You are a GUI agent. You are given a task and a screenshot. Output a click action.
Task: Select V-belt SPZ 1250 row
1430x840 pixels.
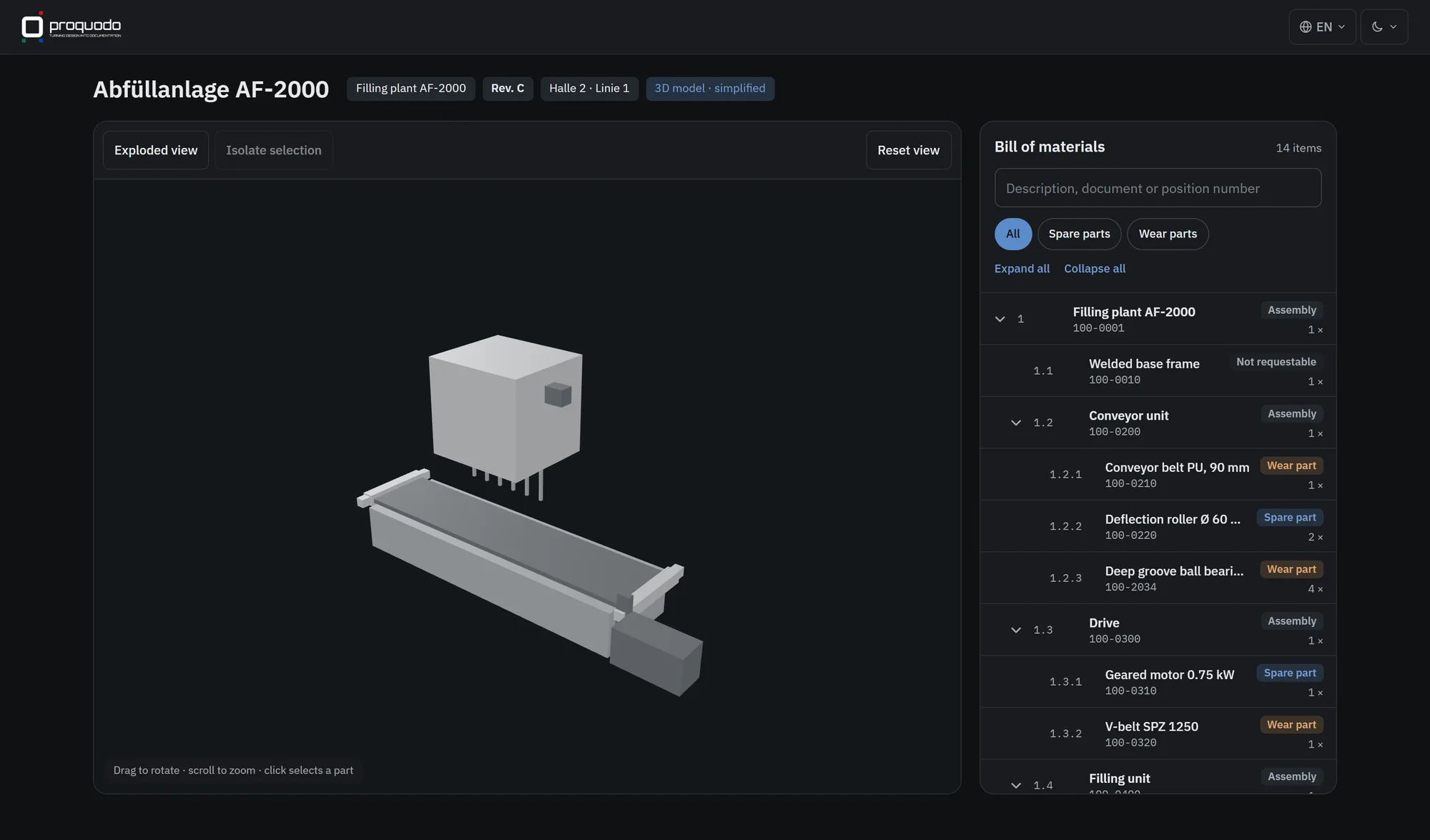1158,733
